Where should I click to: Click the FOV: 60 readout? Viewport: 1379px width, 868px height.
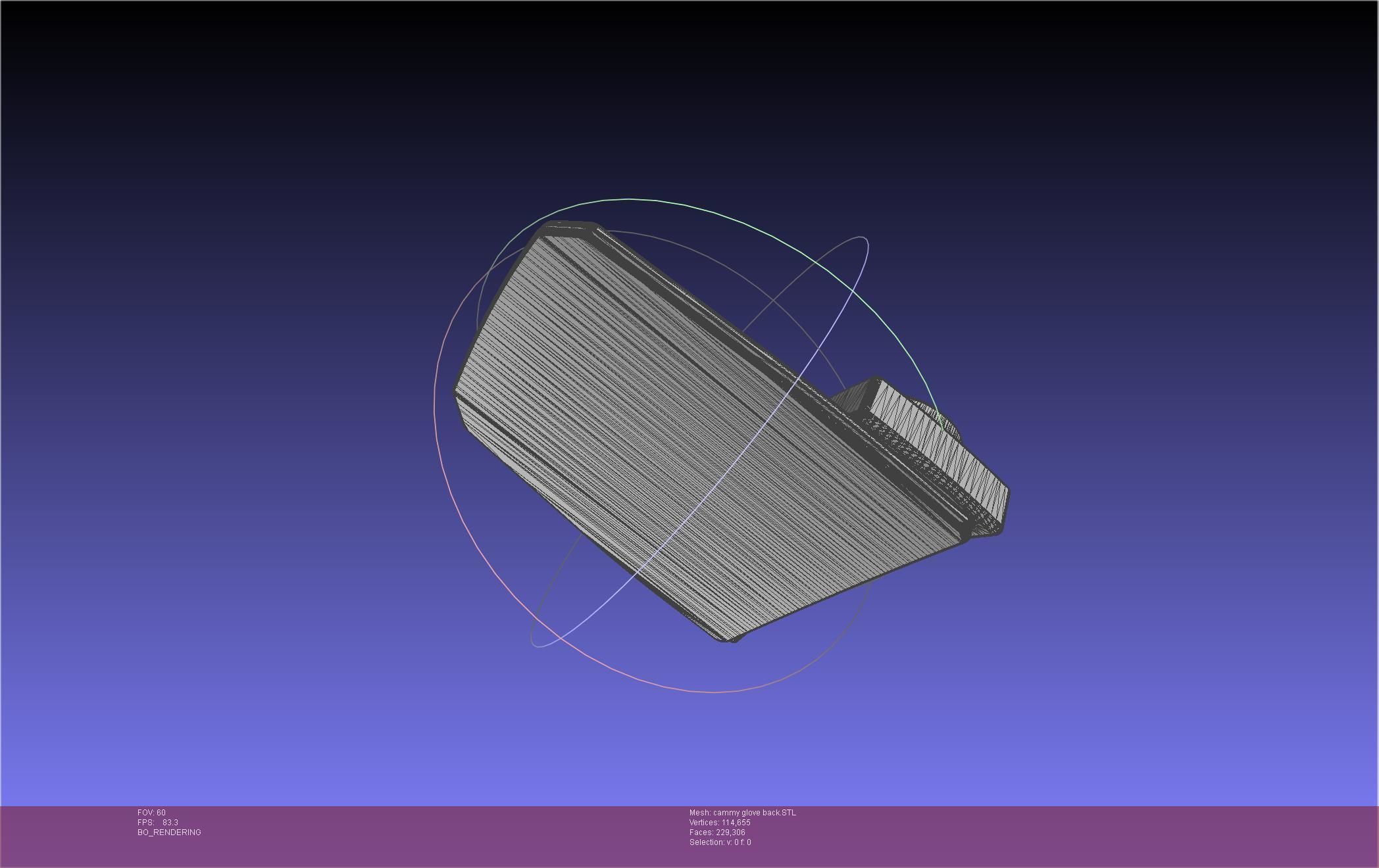(151, 813)
